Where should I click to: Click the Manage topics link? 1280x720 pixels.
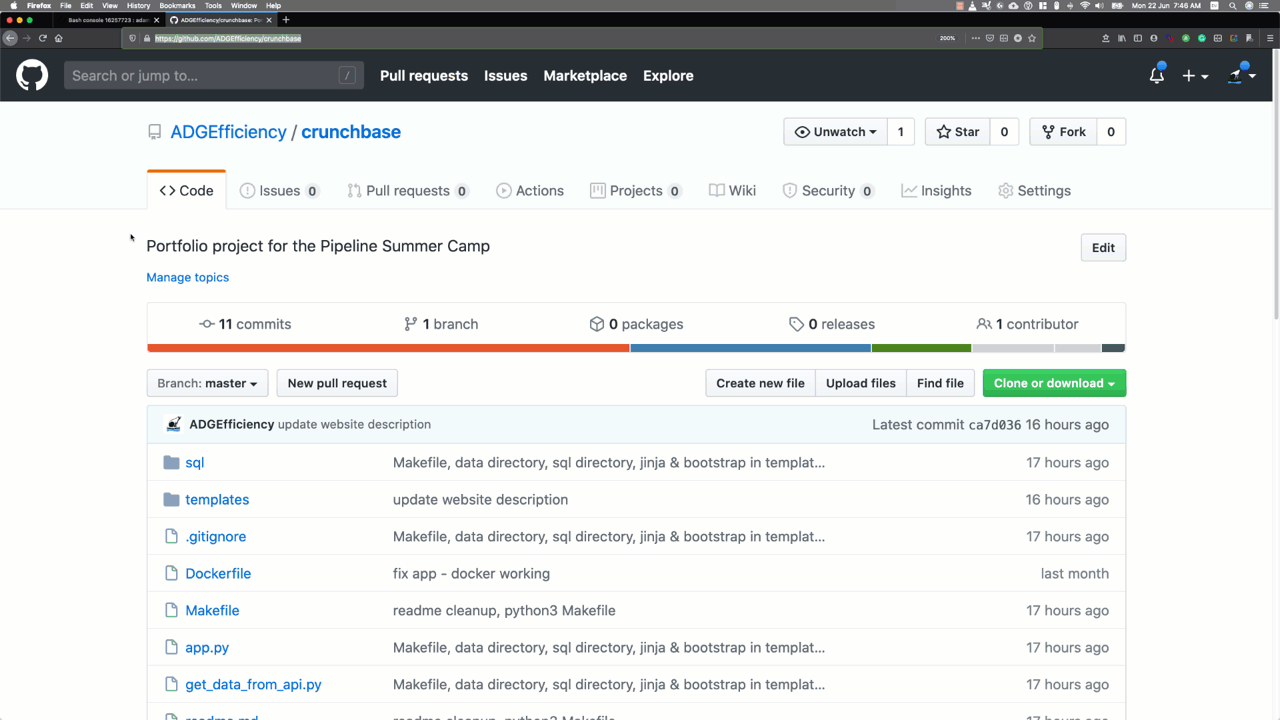188,277
